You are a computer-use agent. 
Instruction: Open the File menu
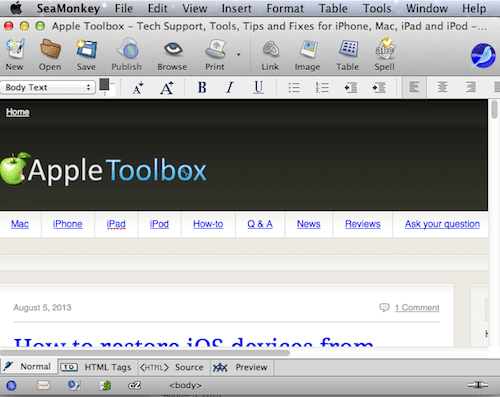coord(124,8)
